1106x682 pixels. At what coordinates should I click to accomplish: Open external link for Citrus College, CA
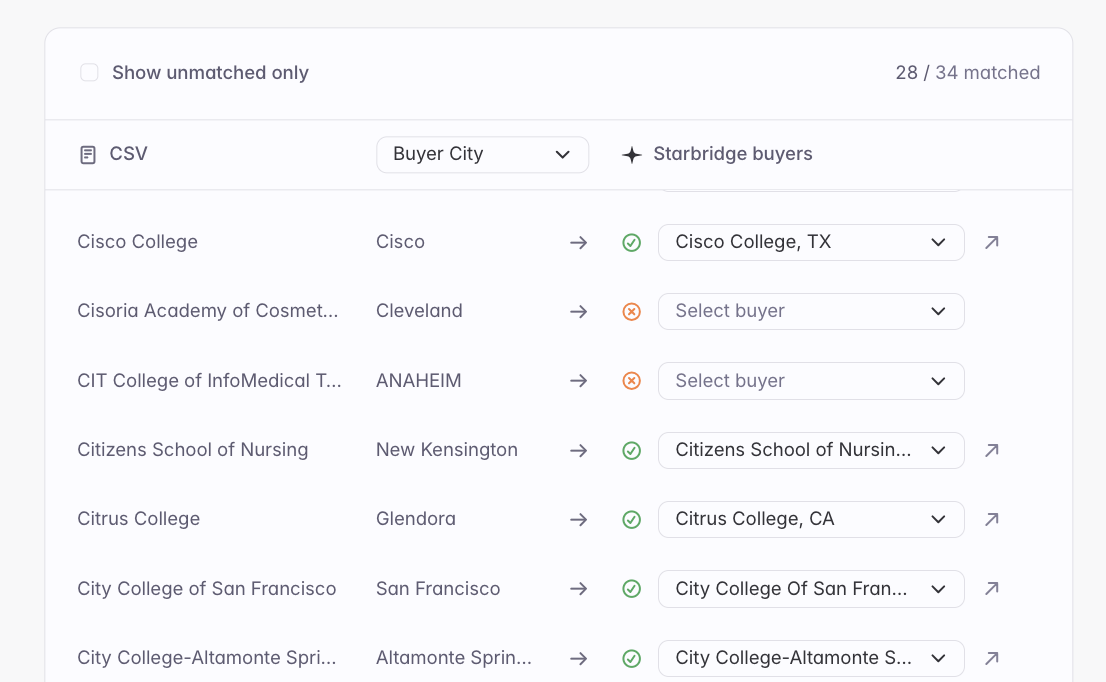tap(992, 519)
